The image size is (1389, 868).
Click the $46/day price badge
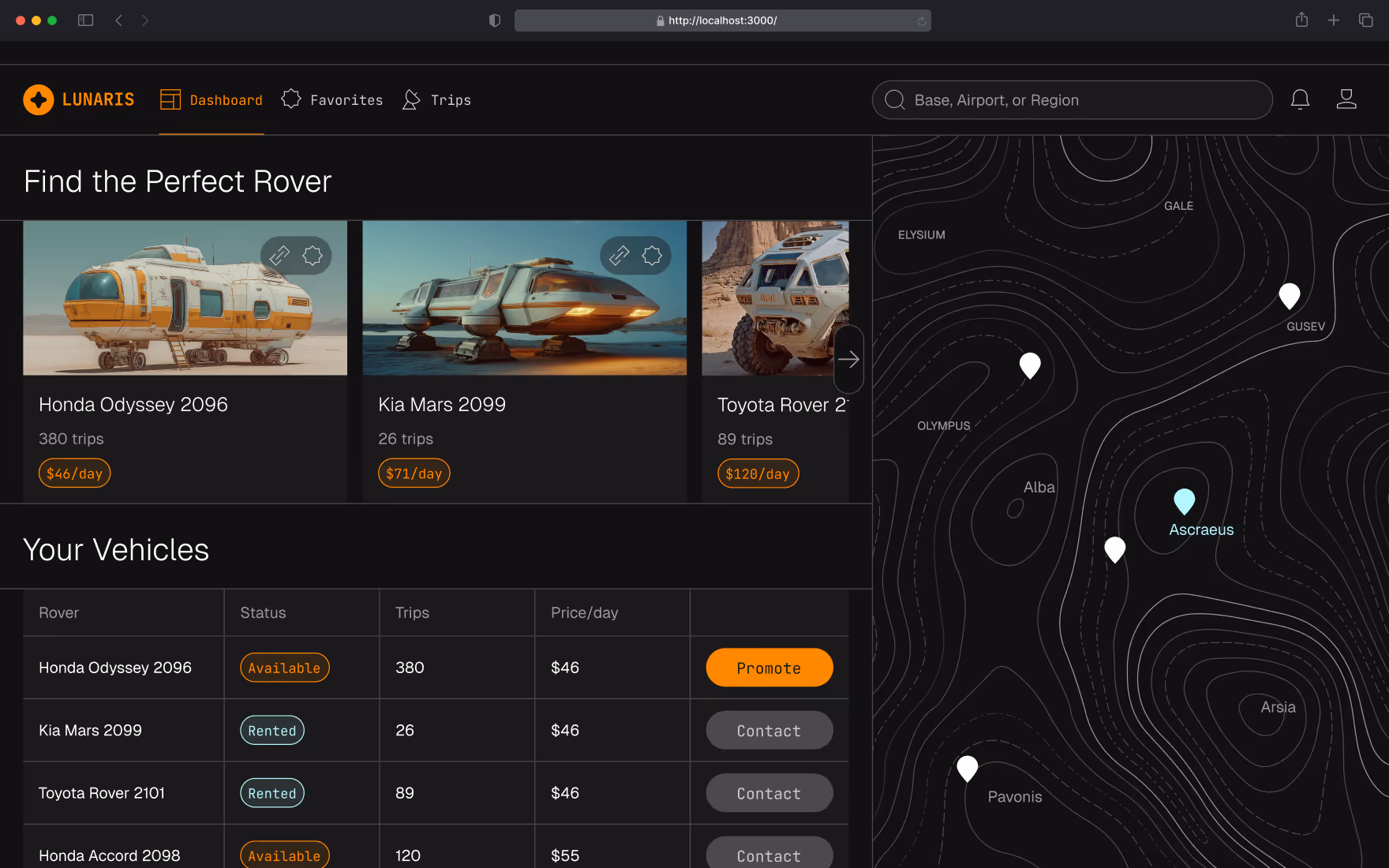click(x=74, y=473)
